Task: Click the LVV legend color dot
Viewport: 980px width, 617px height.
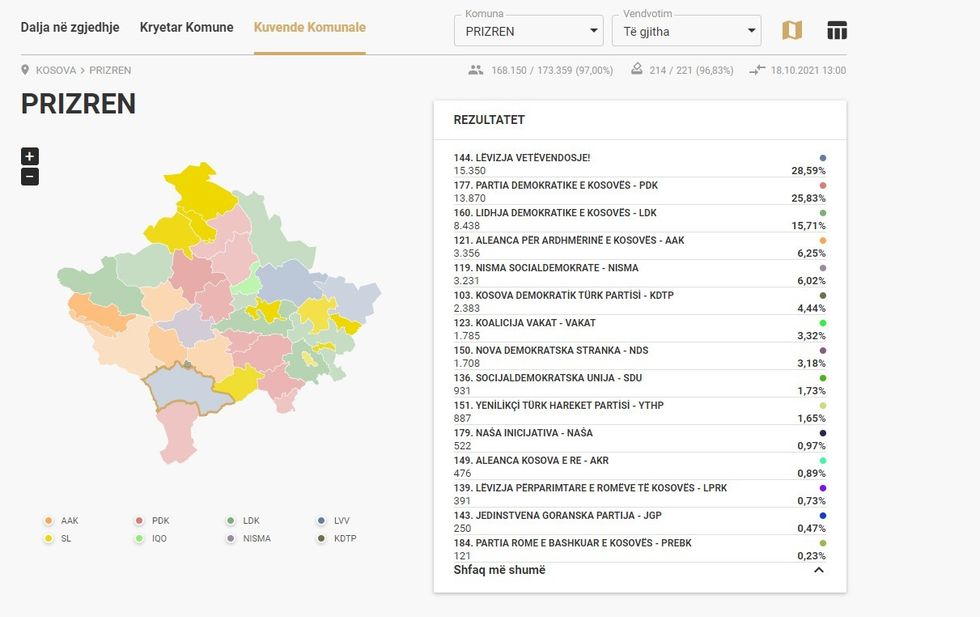Action: [x=321, y=521]
